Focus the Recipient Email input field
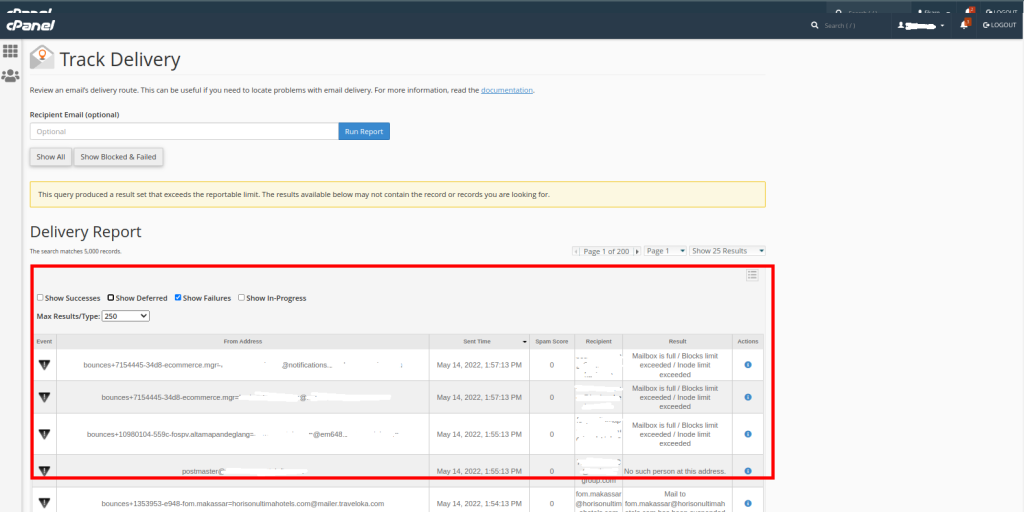Image resolution: width=1024 pixels, height=512 pixels. pyautogui.click(x=184, y=131)
